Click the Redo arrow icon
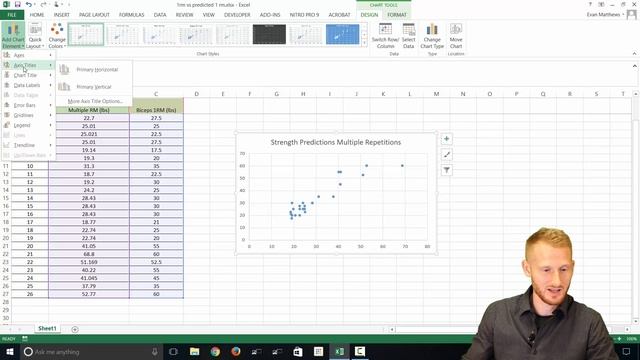This screenshot has width=640, height=360. point(43,4)
